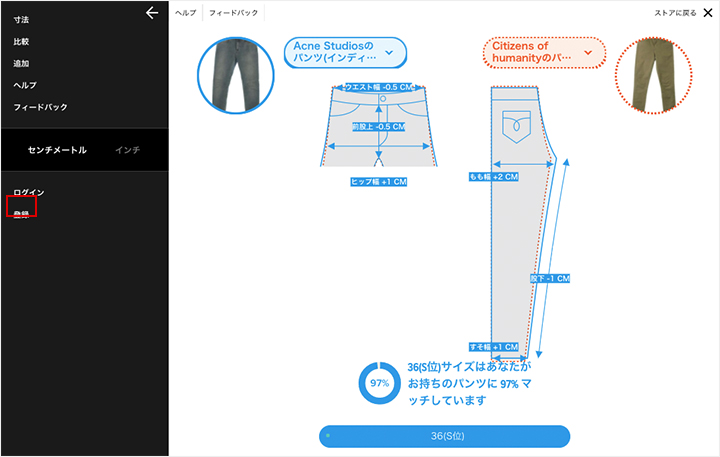Click the ヒップ幅 +1 CM label

pyautogui.click(x=379, y=182)
